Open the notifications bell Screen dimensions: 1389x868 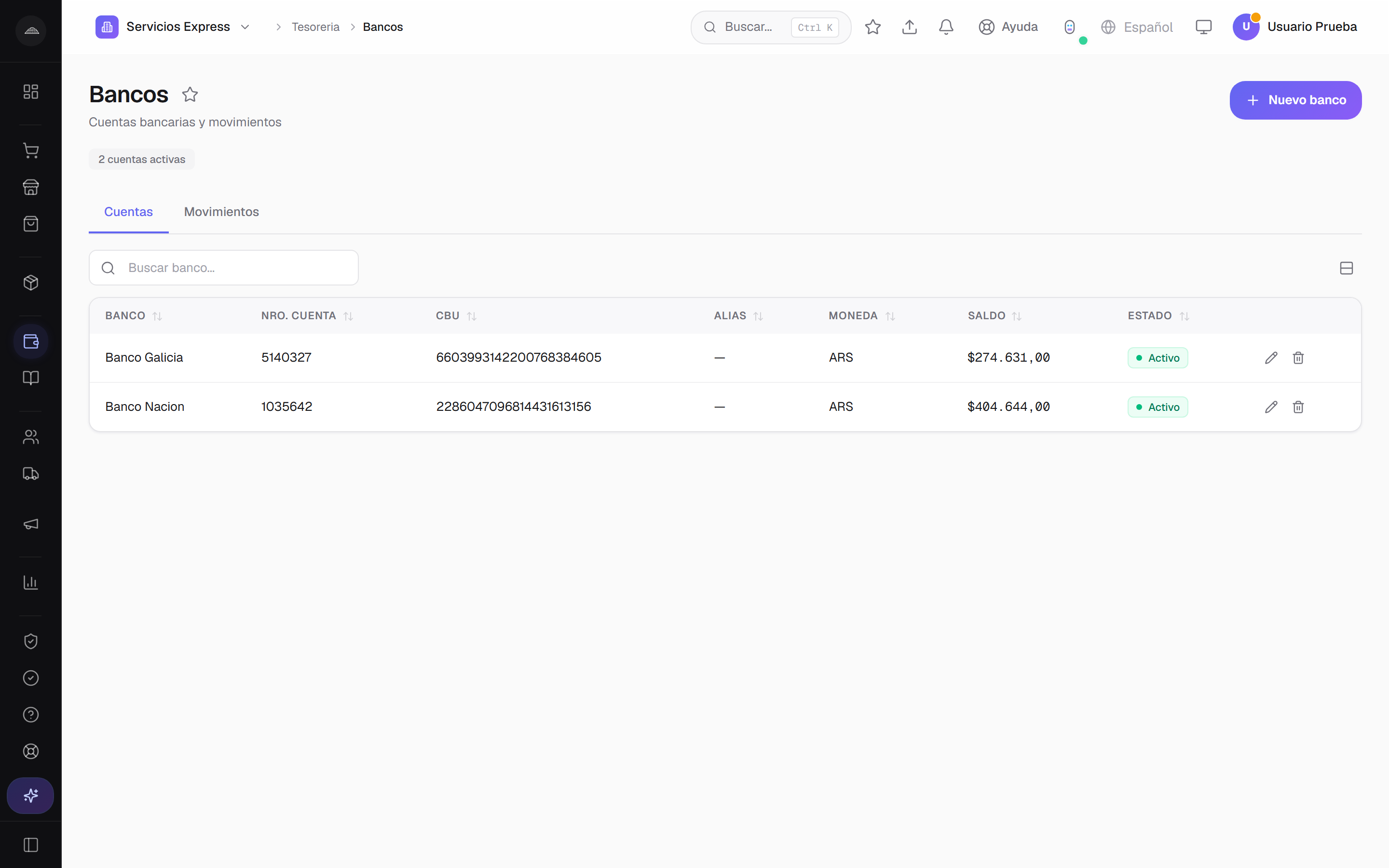tap(946, 27)
